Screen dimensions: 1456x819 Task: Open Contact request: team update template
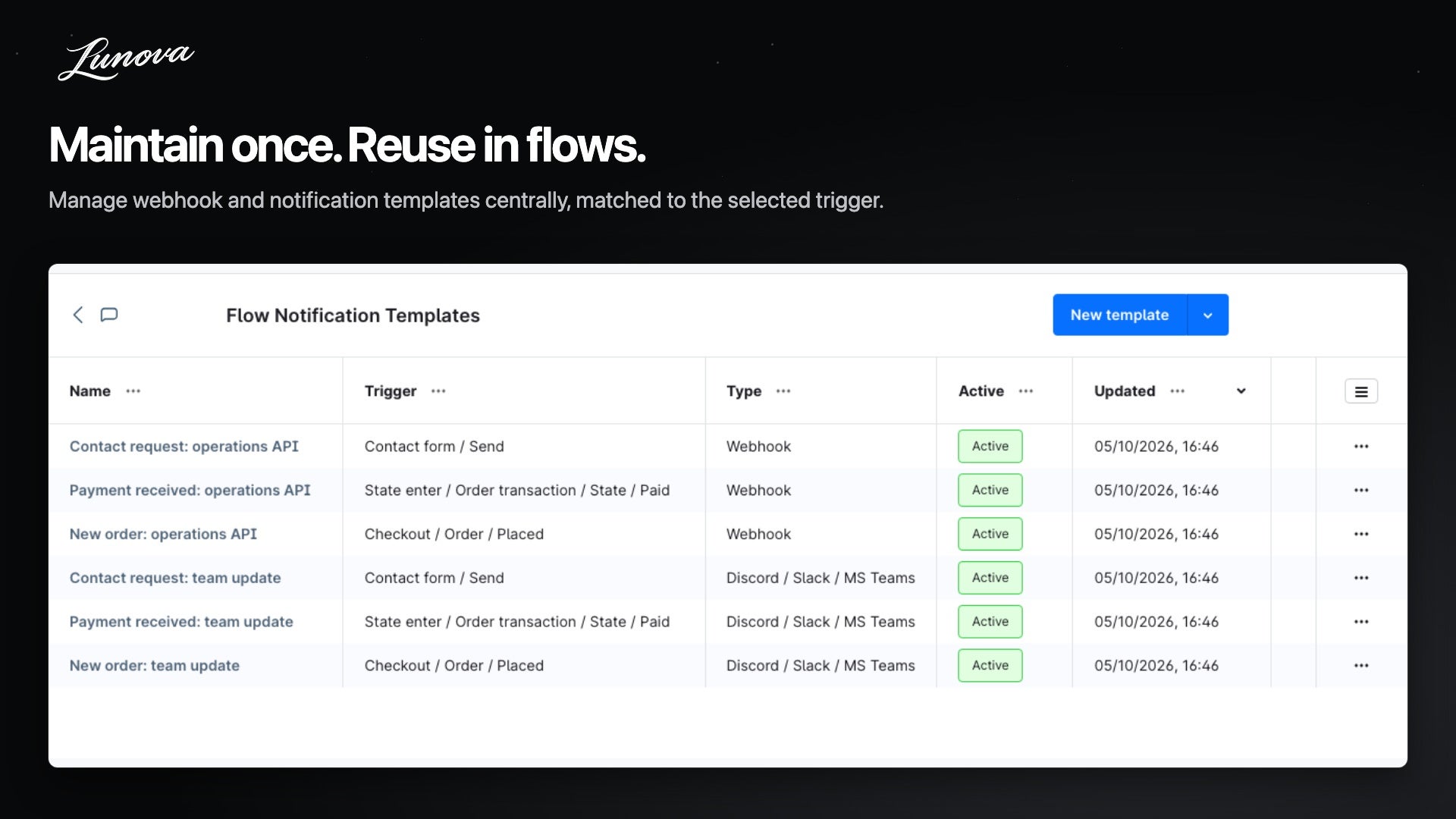pos(175,578)
